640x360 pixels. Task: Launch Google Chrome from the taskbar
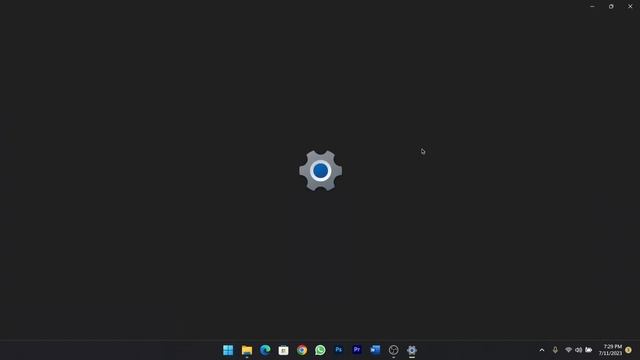tap(302, 350)
